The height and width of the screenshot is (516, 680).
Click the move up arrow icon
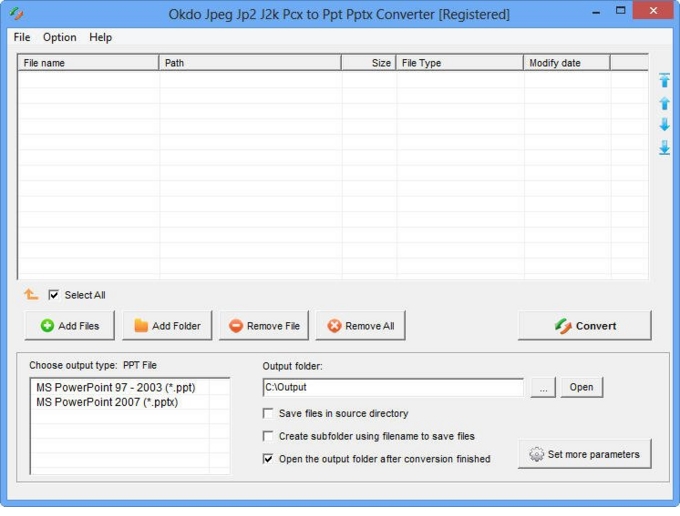(x=664, y=103)
